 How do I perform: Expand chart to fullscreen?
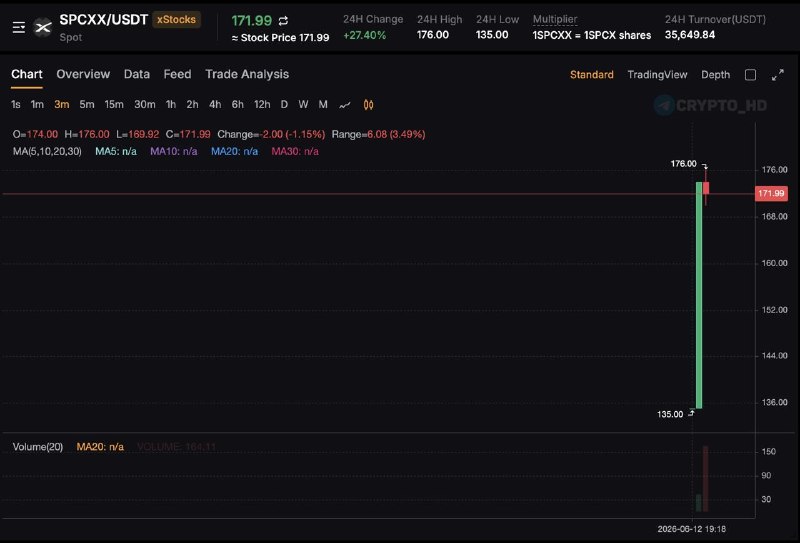778,75
